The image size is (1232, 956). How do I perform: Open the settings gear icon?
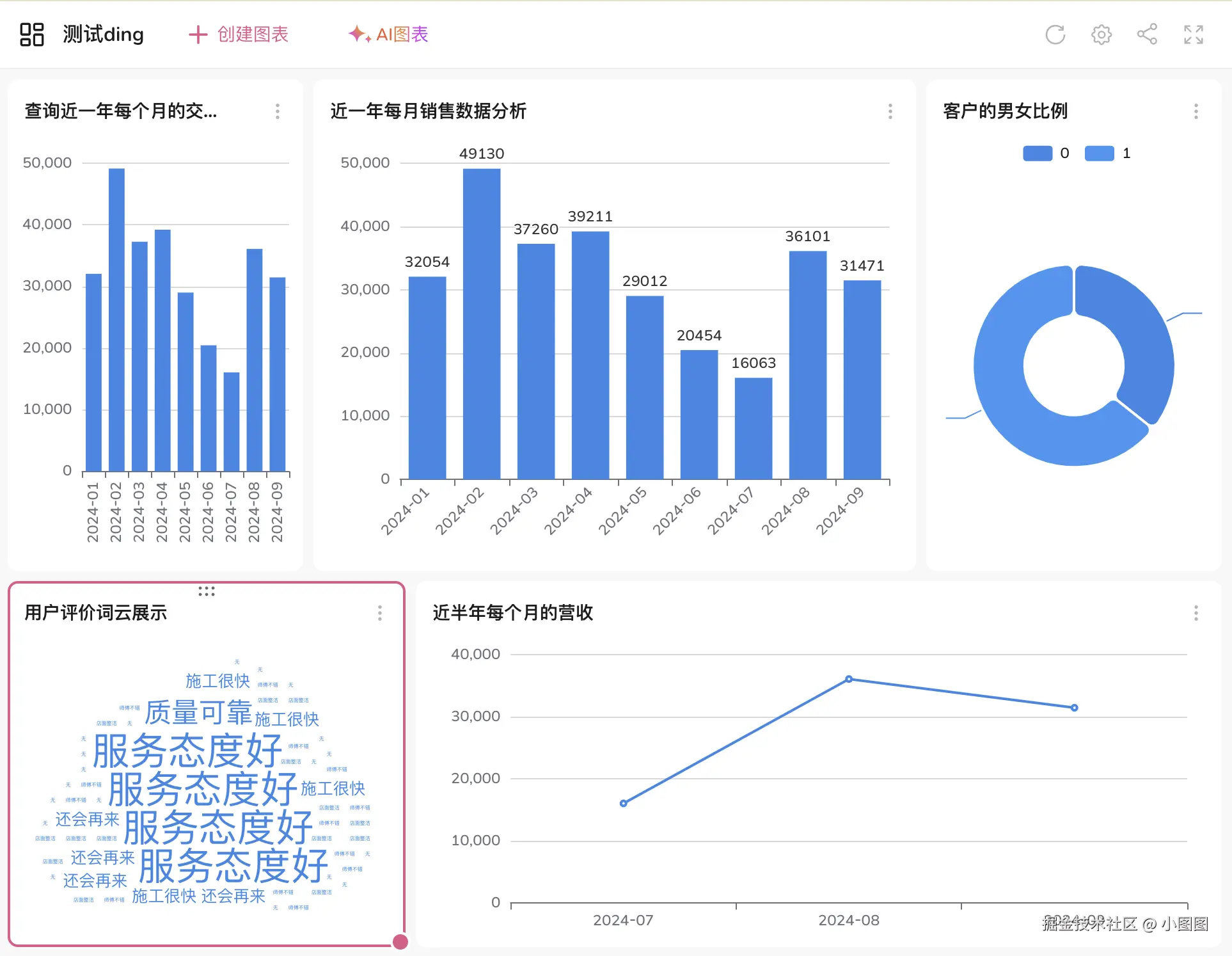coord(1101,35)
